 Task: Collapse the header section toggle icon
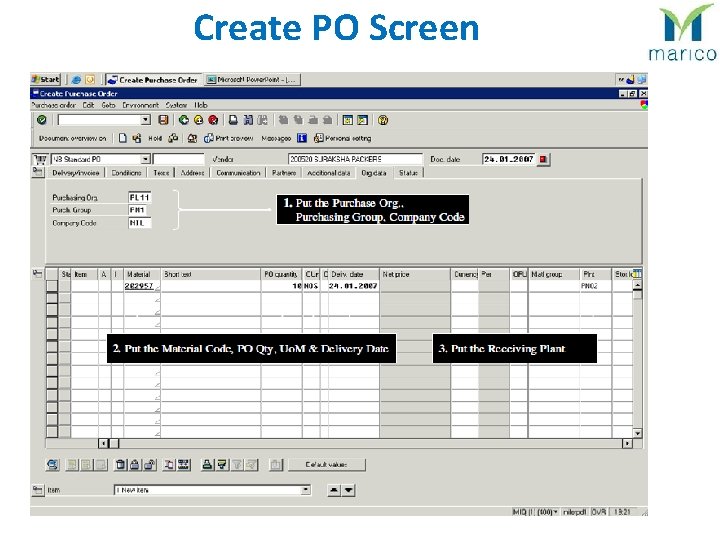(38, 172)
